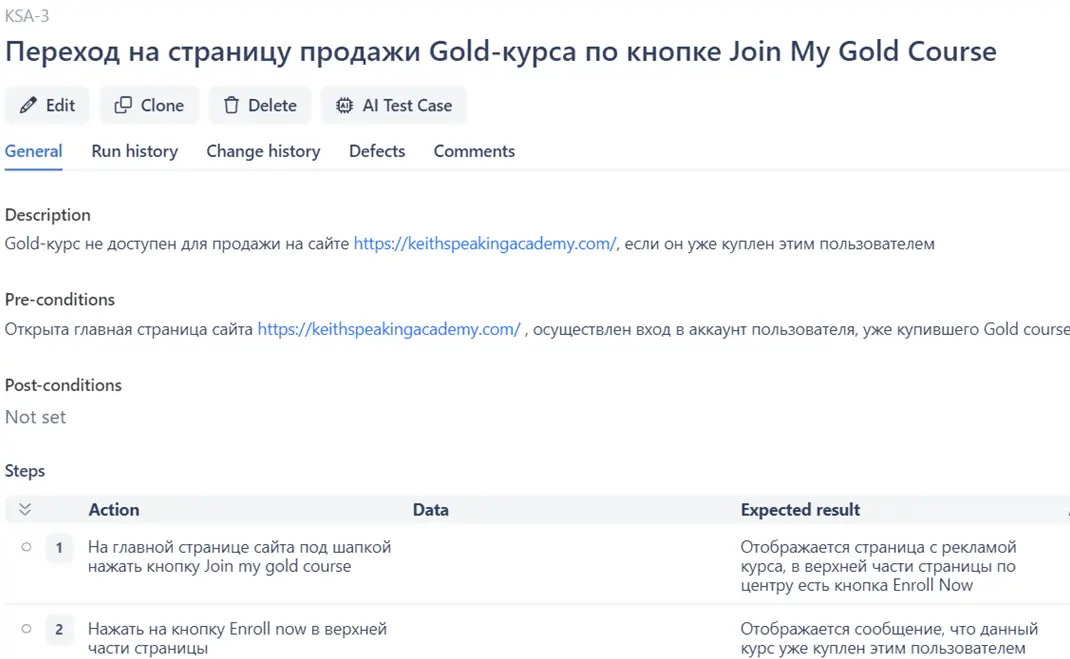Expand all steps with double chevron
This screenshot has height=659, width=1070.
(25, 510)
